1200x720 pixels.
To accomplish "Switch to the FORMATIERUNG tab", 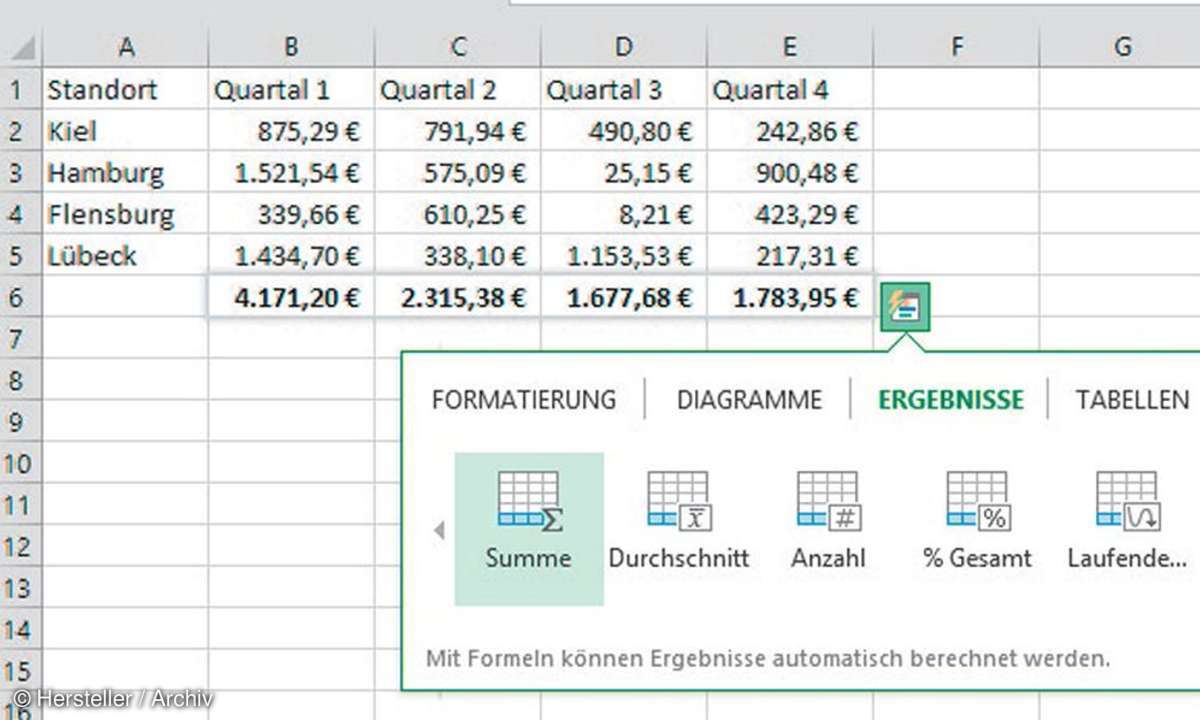I will pyautogui.click(x=524, y=400).
